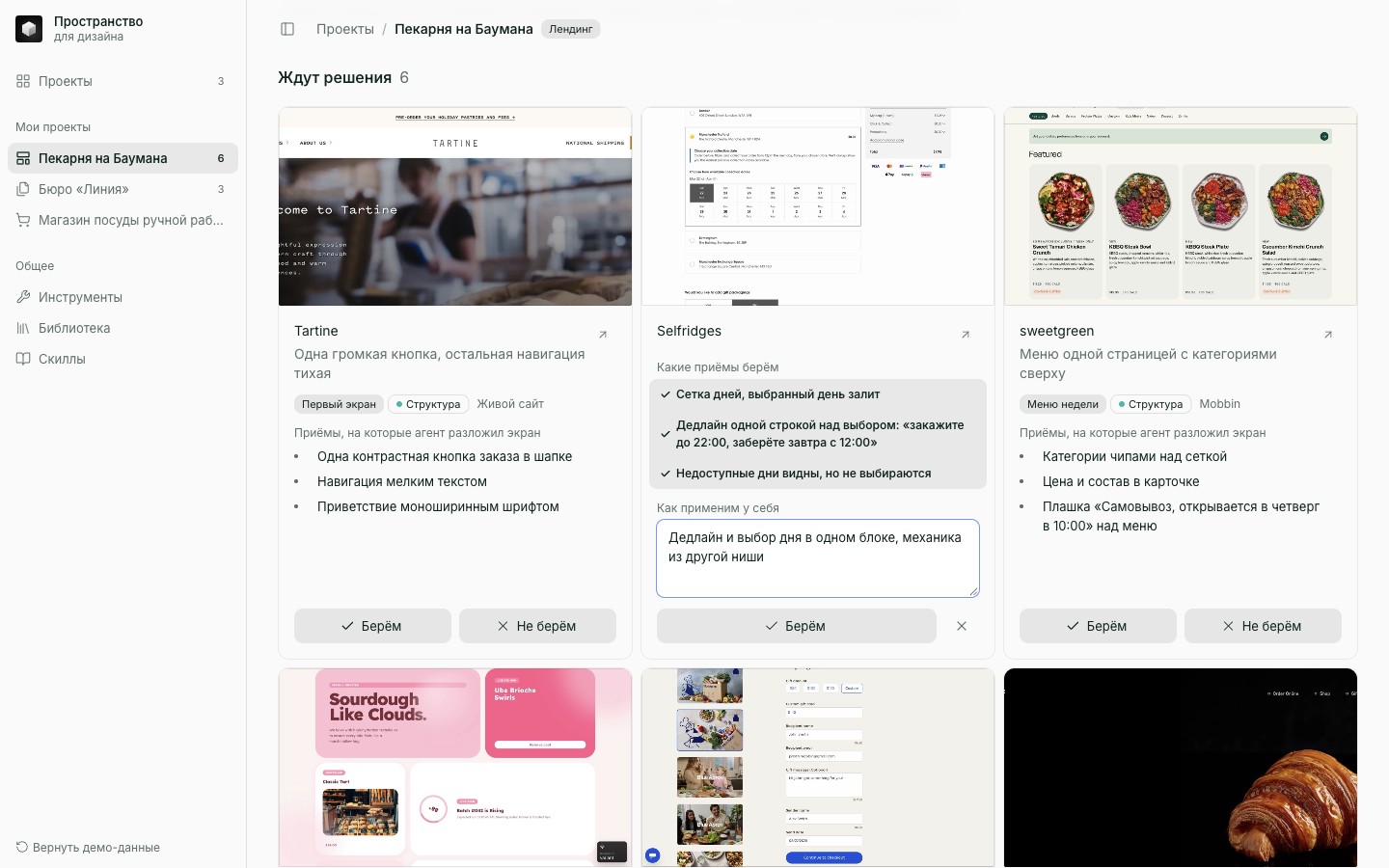This screenshot has height=868, width=1389.
Task: Reject sweetgreen with the Не берём button
Action: click(1263, 626)
